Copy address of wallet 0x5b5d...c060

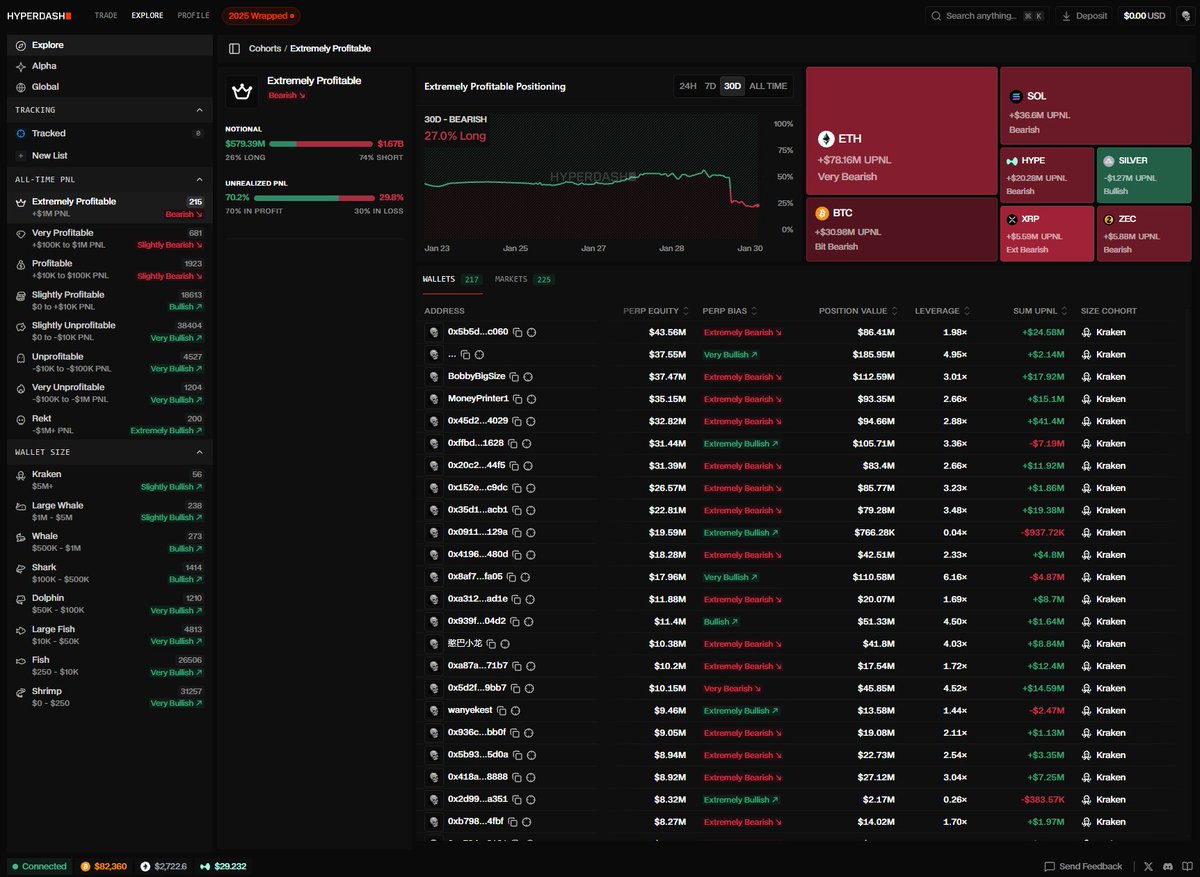pos(517,332)
